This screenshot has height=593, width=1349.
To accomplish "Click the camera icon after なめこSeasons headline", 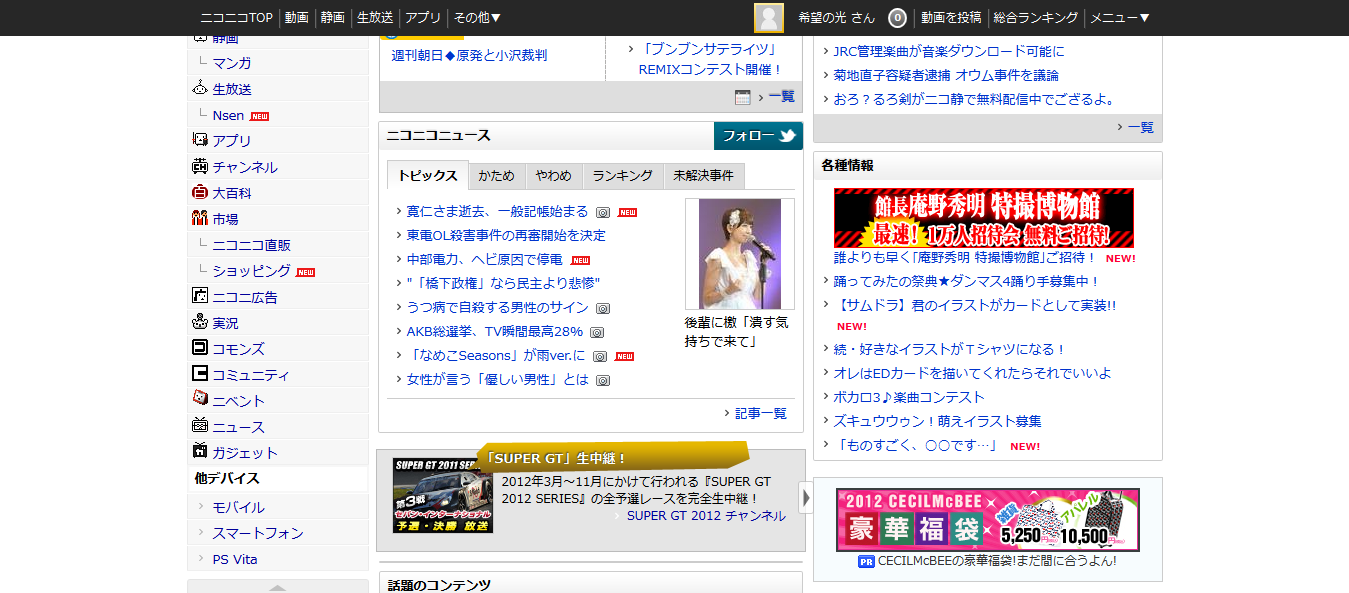I will click(600, 356).
